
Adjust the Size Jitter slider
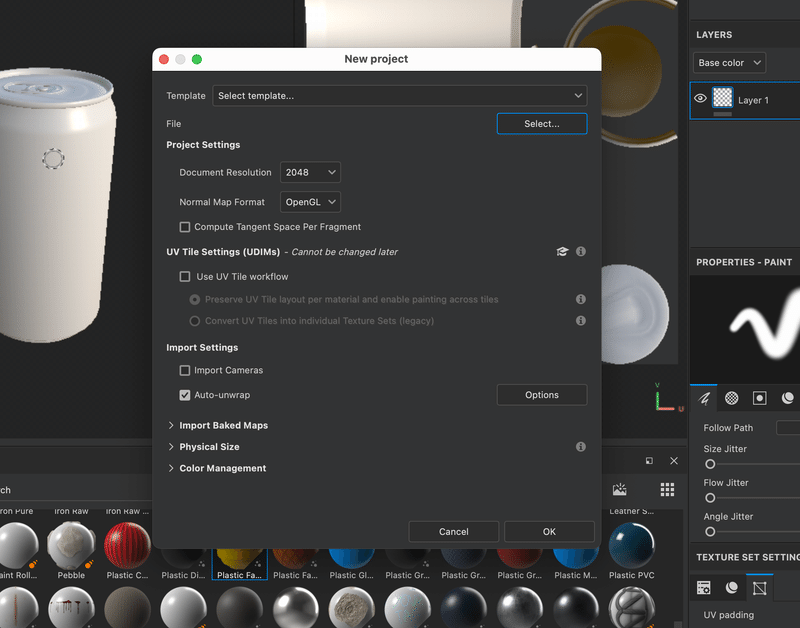coord(710,464)
